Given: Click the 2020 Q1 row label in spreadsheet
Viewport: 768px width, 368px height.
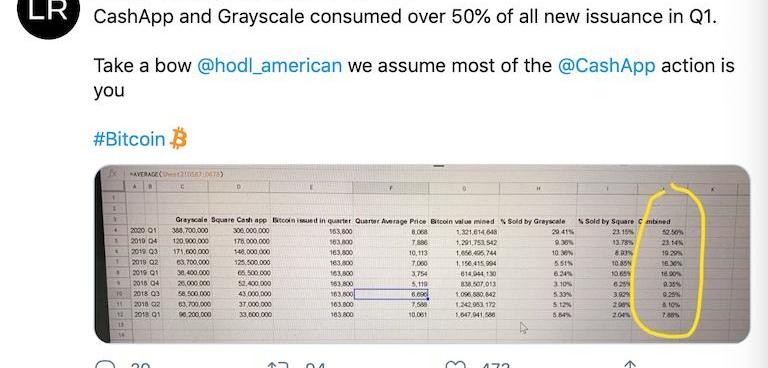Looking at the screenshot, I should (x=142, y=230).
